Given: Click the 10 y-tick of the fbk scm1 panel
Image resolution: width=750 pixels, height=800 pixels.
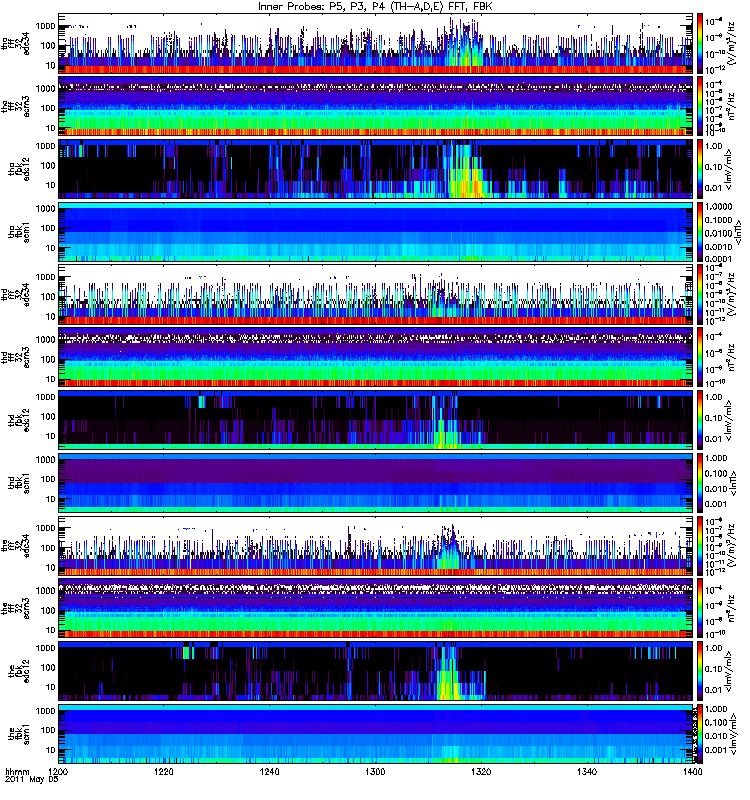Looking at the screenshot, I should [51, 750].
